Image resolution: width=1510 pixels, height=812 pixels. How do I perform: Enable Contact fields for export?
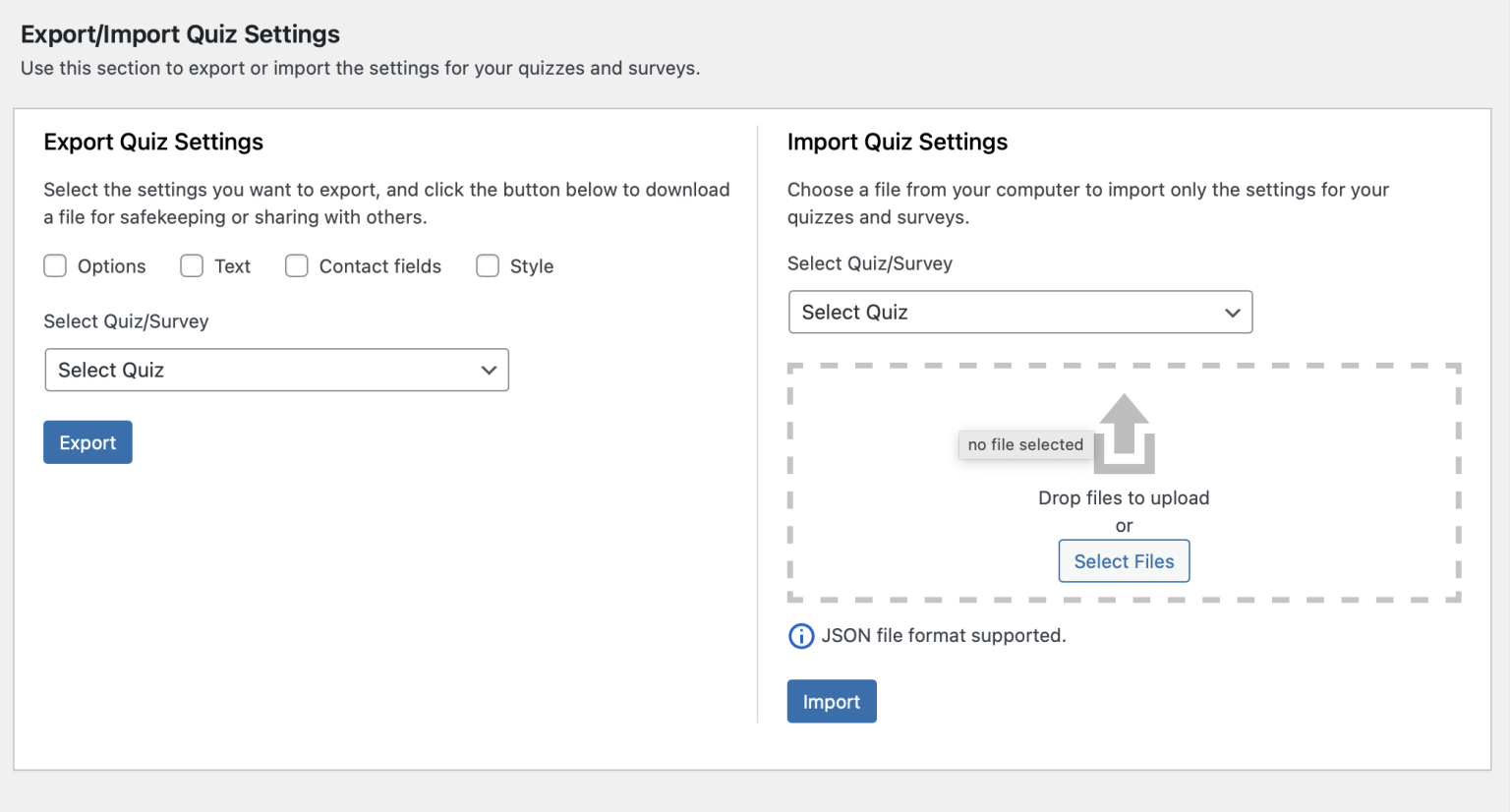coord(297,265)
